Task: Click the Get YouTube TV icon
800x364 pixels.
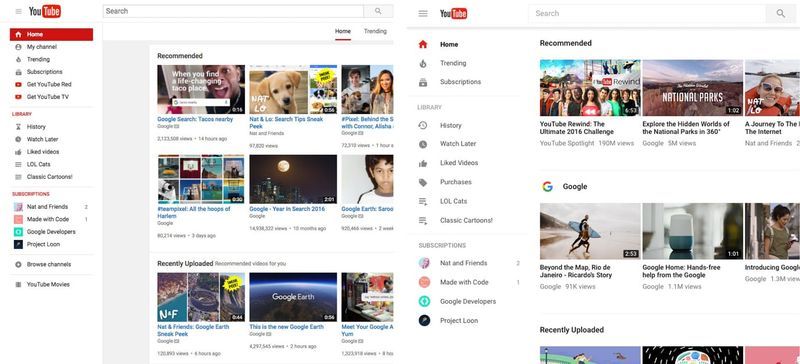Action: click(x=18, y=97)
